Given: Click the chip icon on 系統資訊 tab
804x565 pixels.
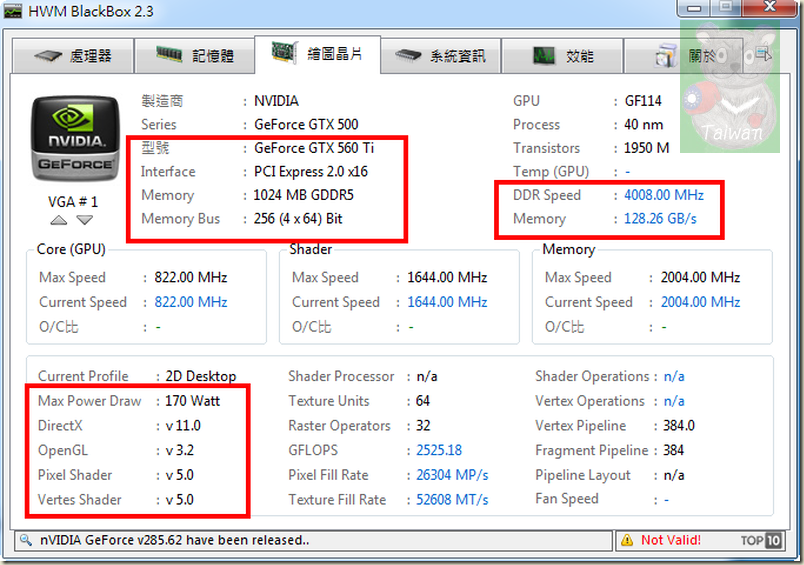Looking at the screenshot, I should tap(408, 55).
